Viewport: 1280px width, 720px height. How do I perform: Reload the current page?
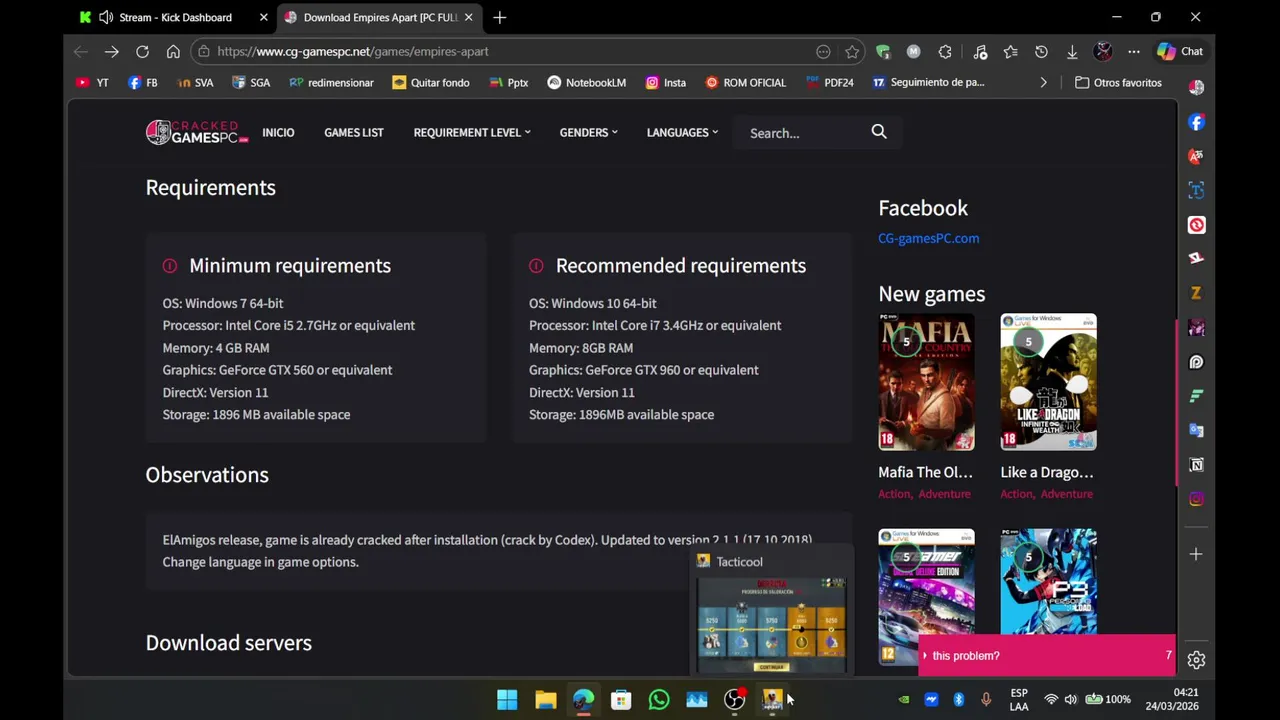click(x=142, y=51)
